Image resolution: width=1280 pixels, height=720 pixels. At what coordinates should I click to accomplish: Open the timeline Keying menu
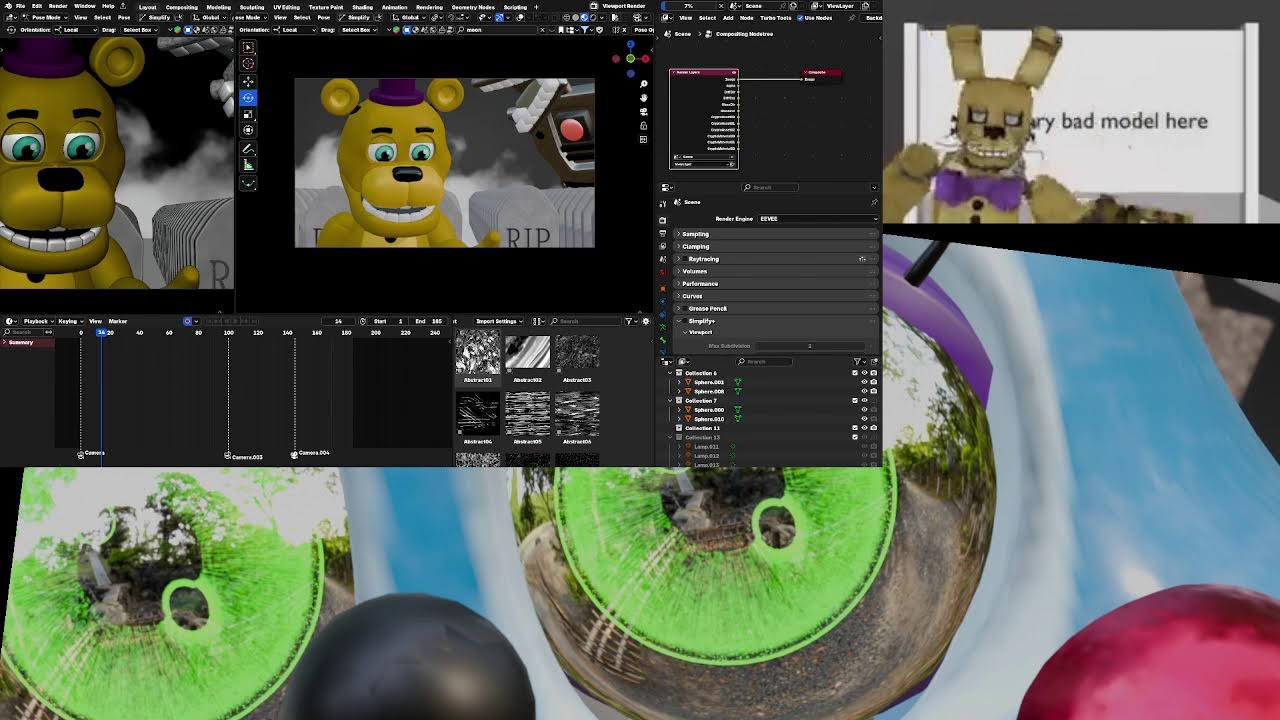click(x=69, y=321)
